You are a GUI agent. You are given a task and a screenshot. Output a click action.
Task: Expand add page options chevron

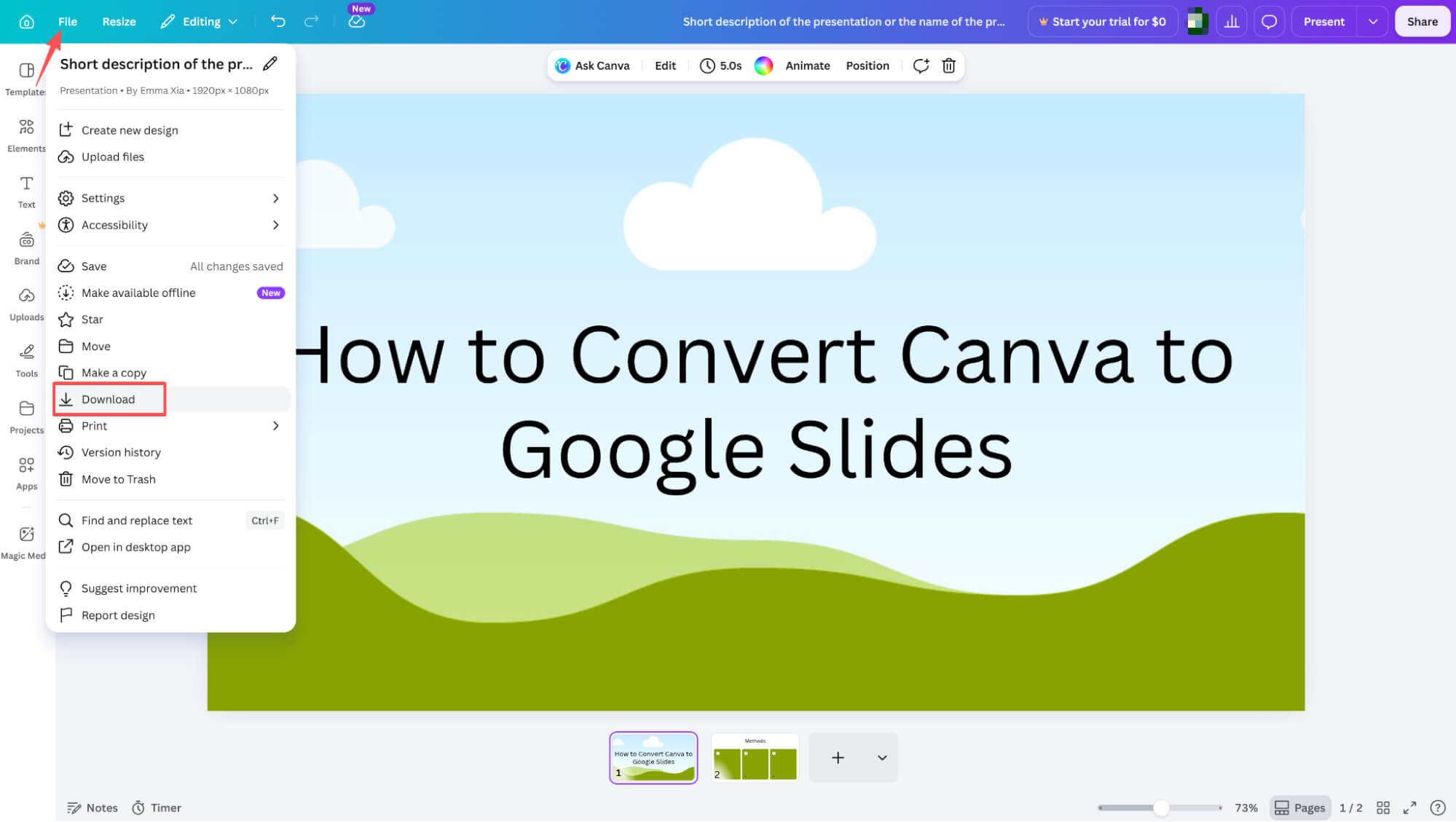(x=882, y=758)
